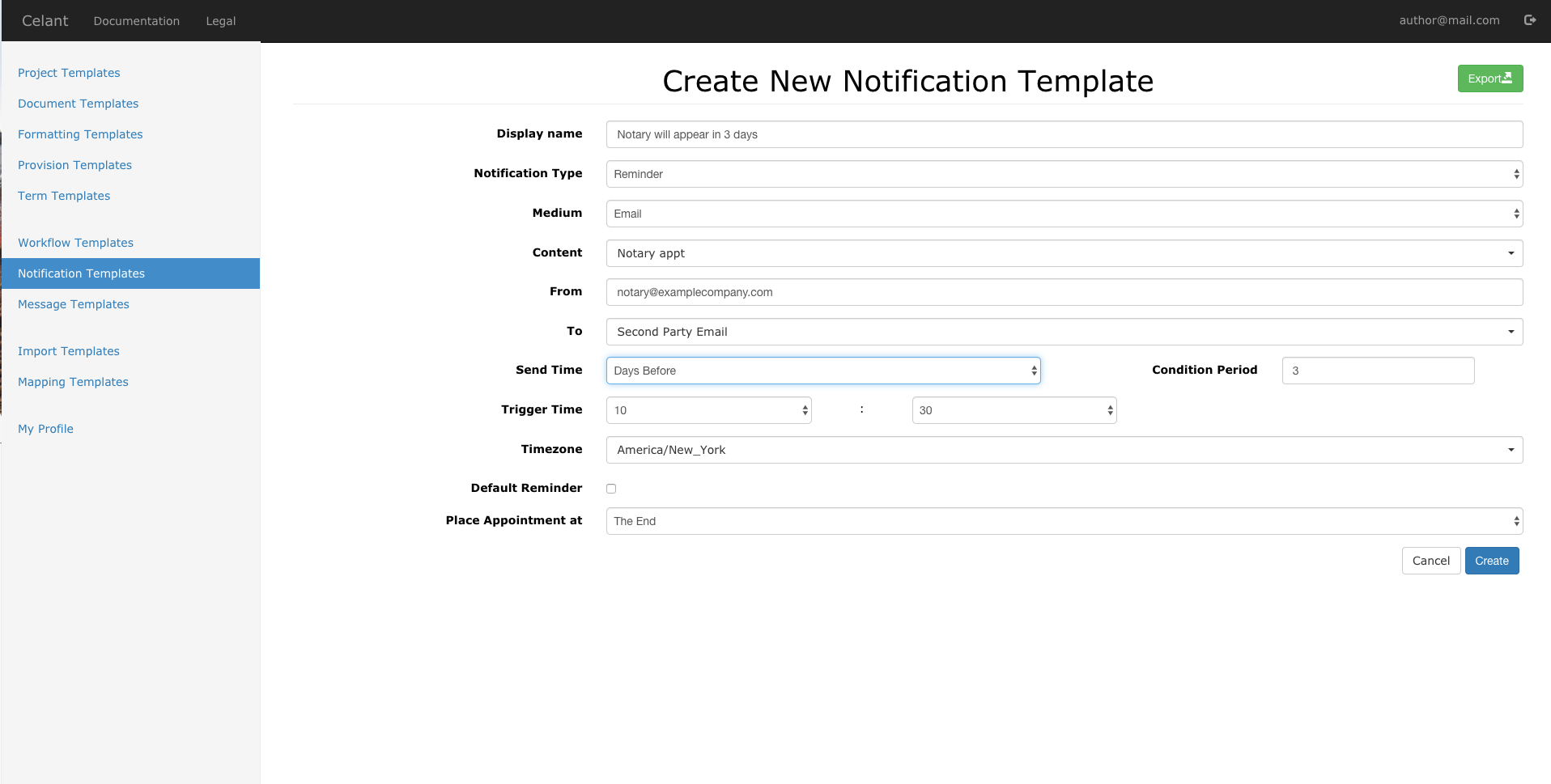Screen dimensions: 1551x784
Task: Expand the Timezone dropdown
Action: [1064, 450]
